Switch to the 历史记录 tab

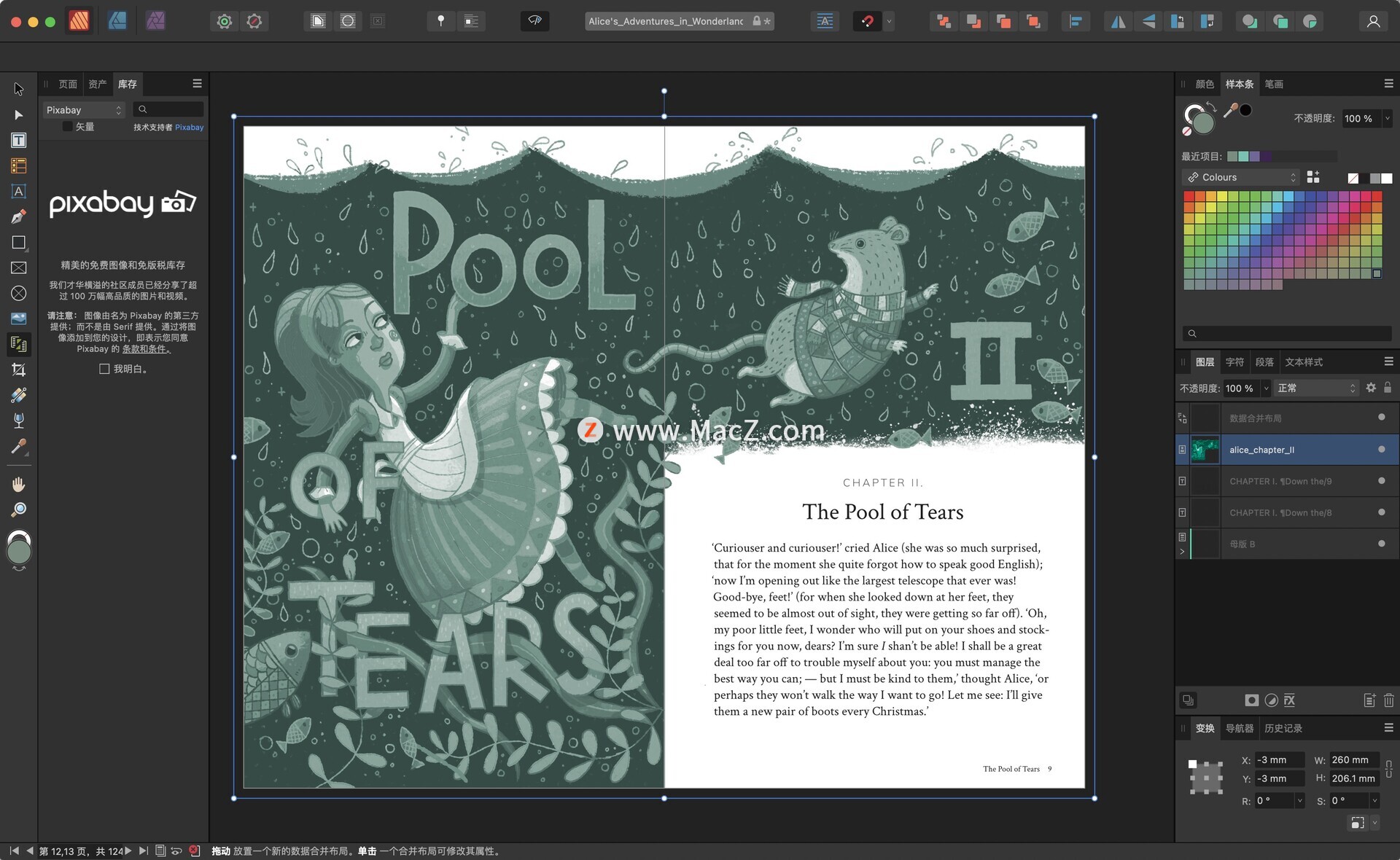(x=1283, y=728)
